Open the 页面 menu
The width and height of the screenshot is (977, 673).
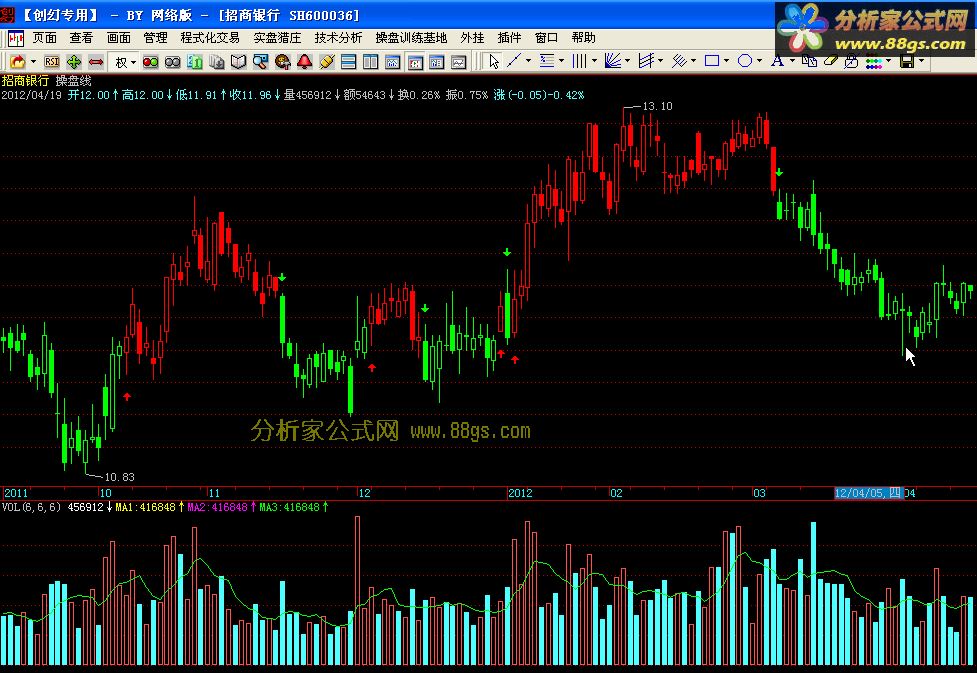tap(45, 38)
